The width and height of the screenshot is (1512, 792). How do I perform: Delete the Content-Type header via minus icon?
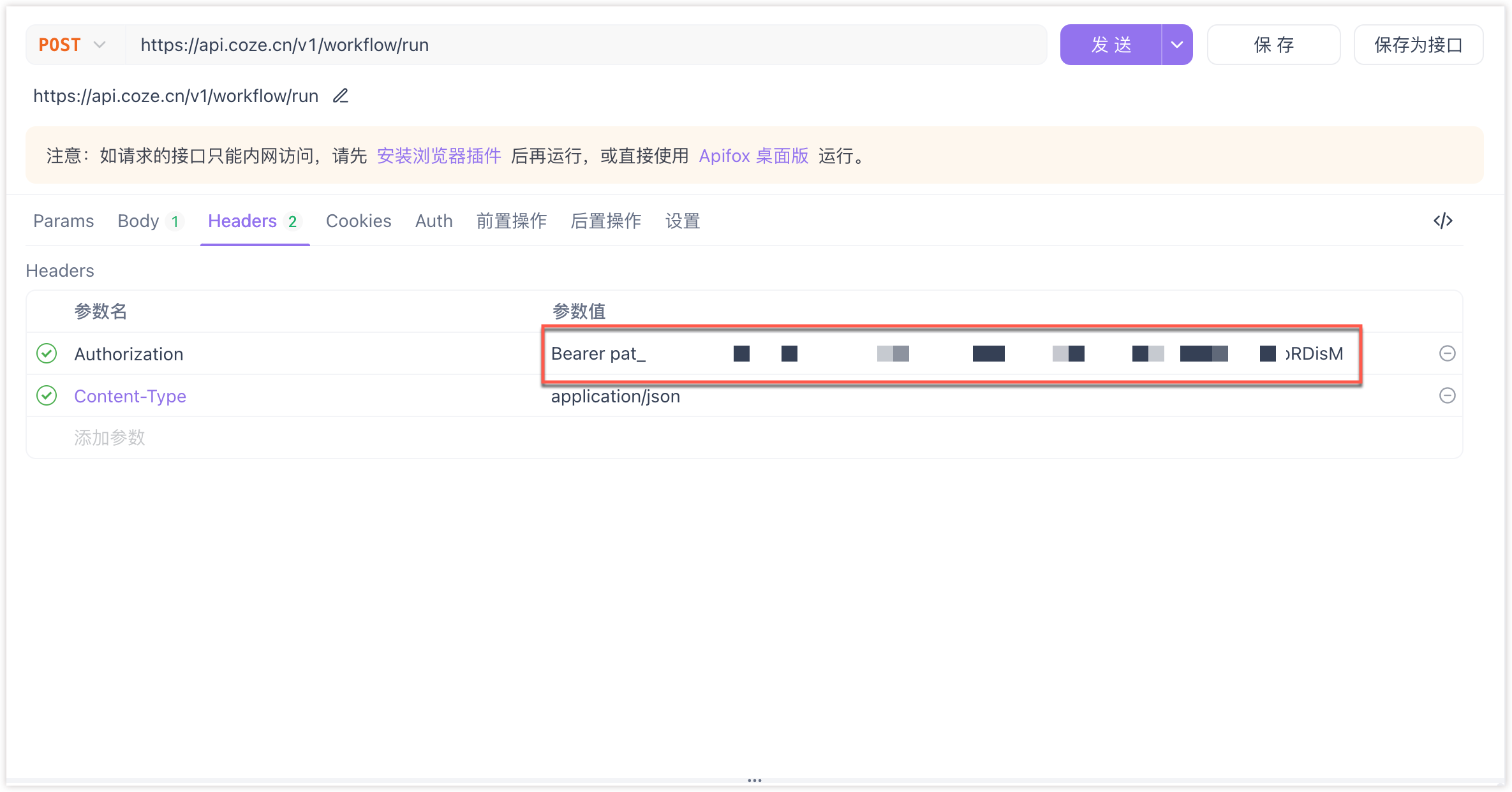click(x=1447, y=395)
